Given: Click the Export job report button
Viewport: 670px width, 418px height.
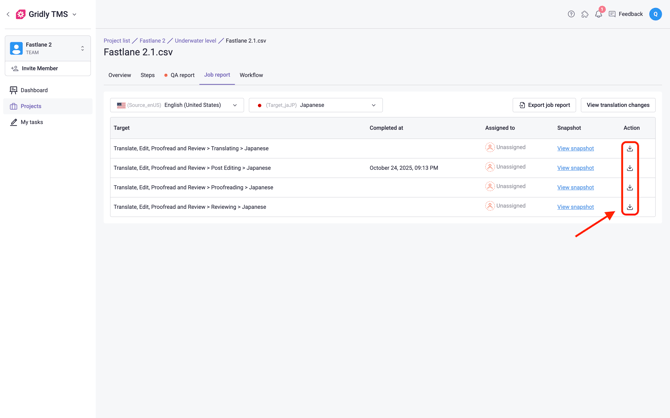Looking at the screenshot, I should (544, 105).
